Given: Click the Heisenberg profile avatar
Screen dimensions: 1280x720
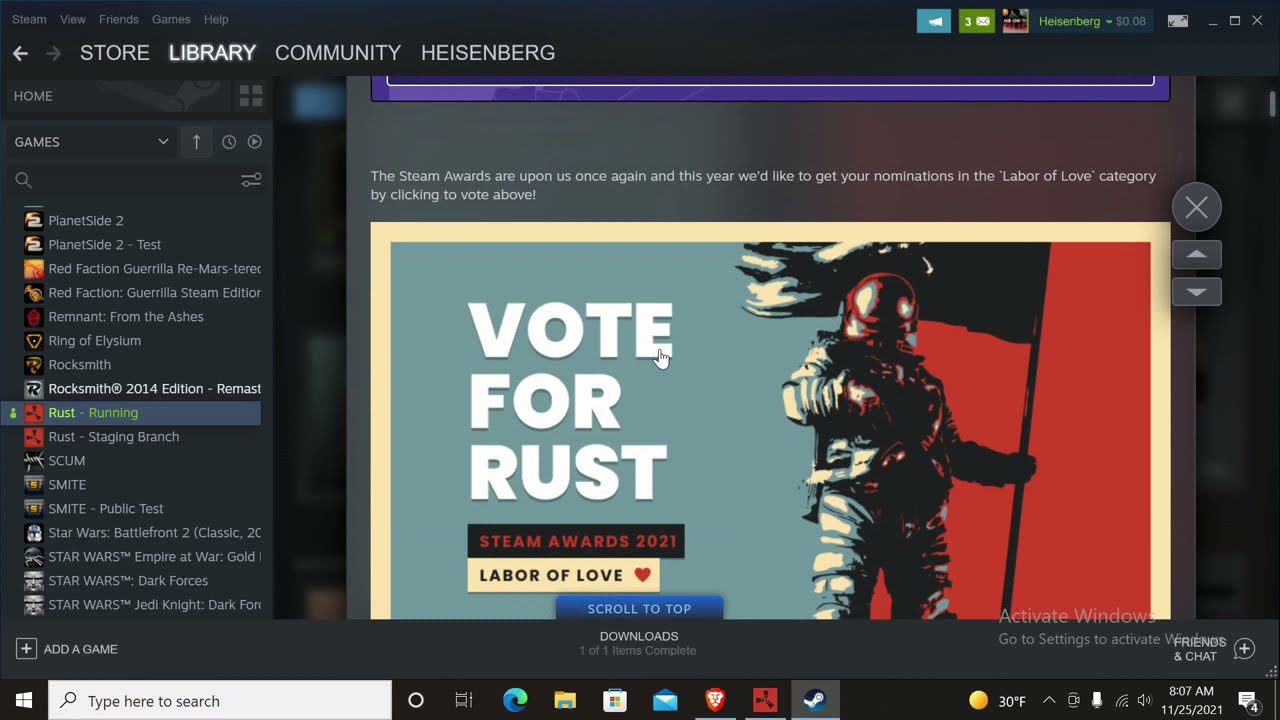Looking at the screenshot, I should click(x=1015, y=21).
